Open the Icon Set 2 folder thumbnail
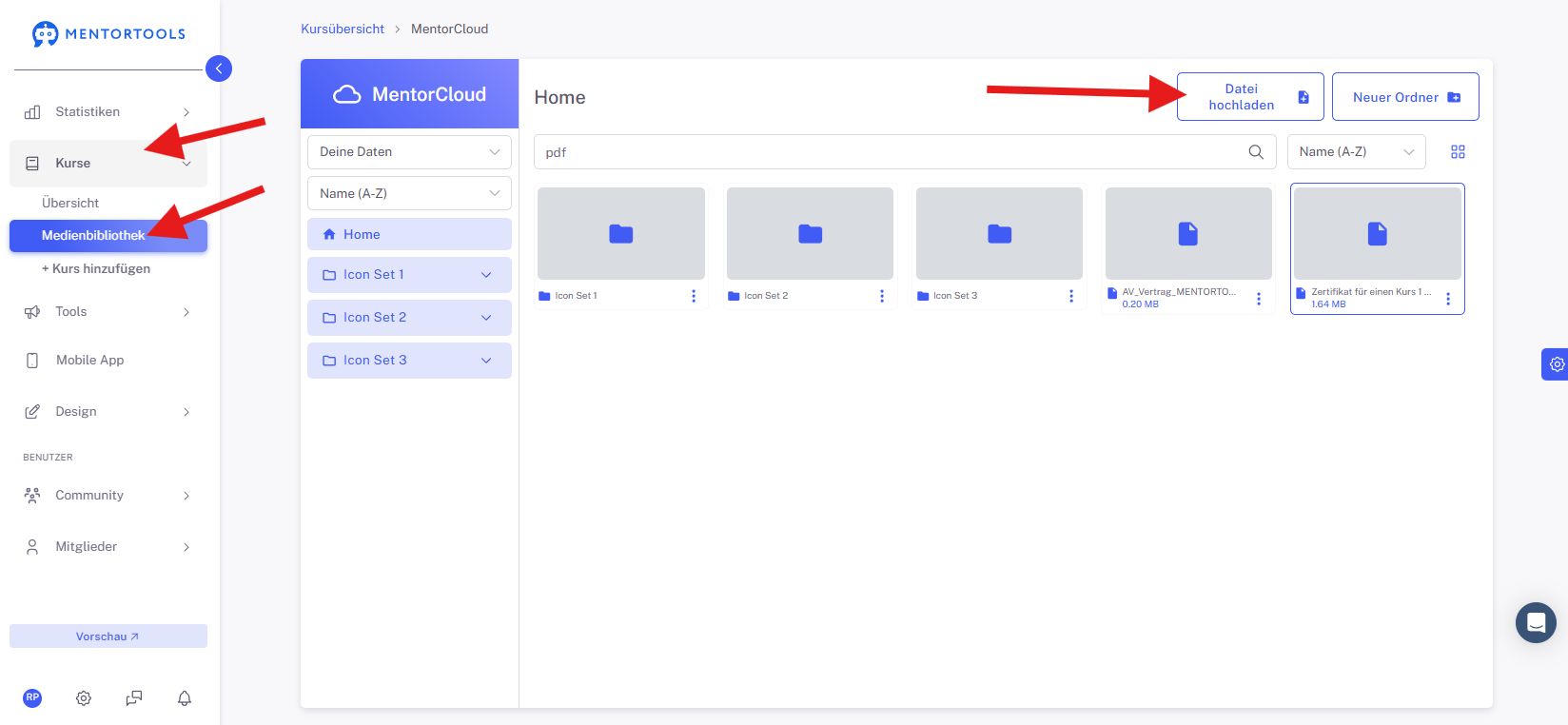 tap(810, 233)
